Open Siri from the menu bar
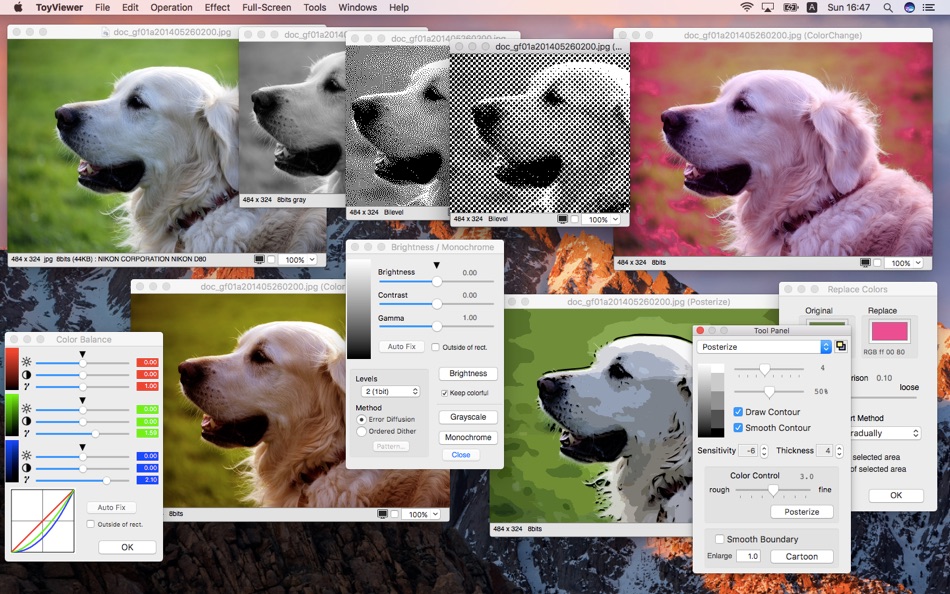This screenshot has height=594, width=950. coord(909,7)
